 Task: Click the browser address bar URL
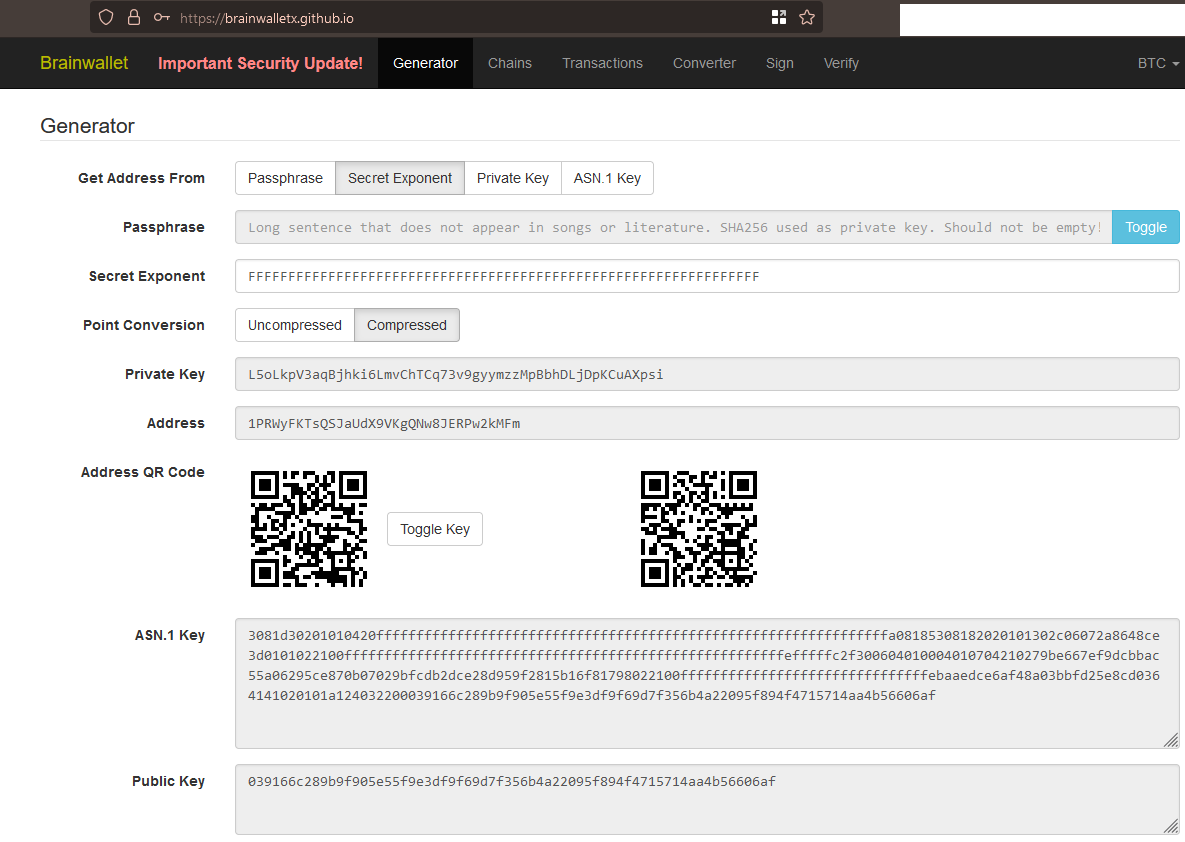[267, 18]
